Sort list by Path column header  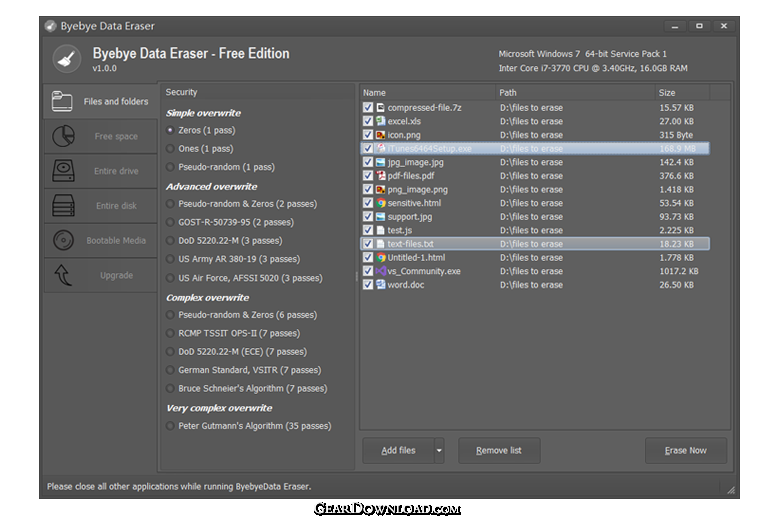pos(575,92)
